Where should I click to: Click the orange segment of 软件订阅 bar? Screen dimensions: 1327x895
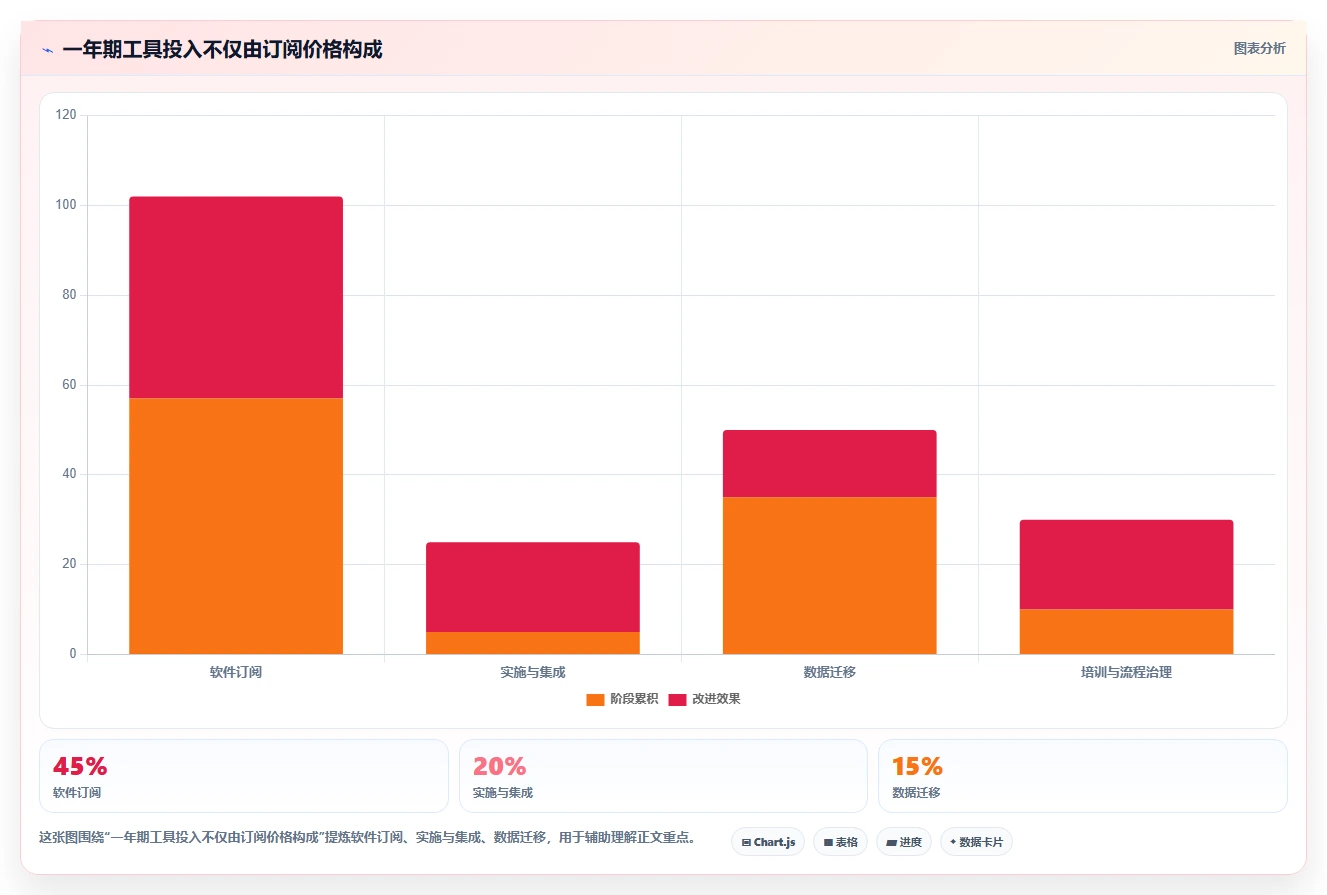click(236, 526)
